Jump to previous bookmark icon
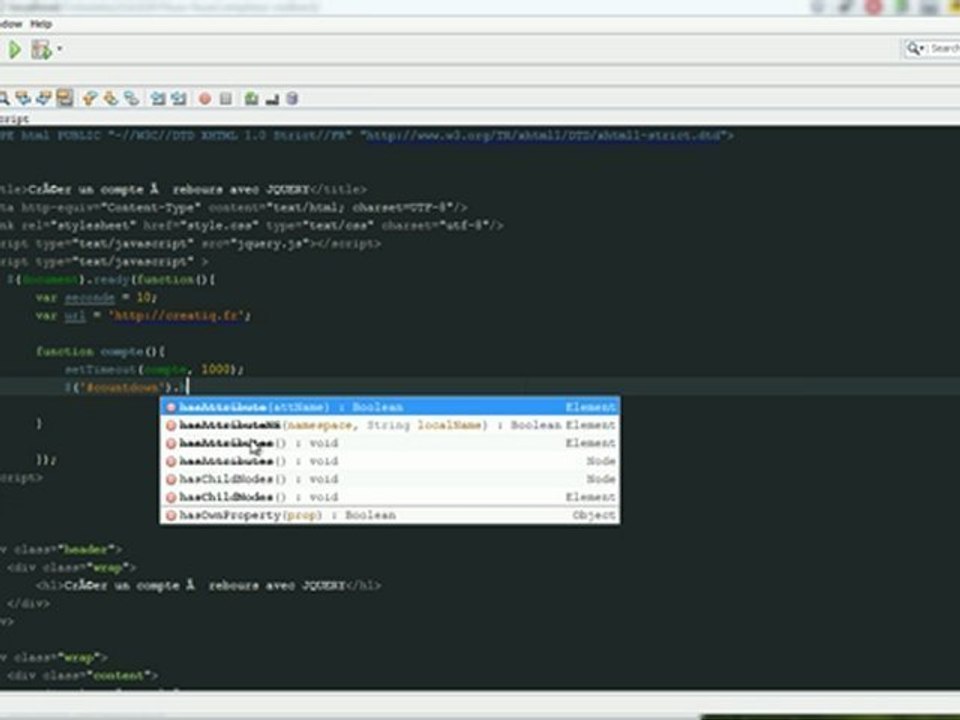This screenshot has height=720, width=960. 91,98
